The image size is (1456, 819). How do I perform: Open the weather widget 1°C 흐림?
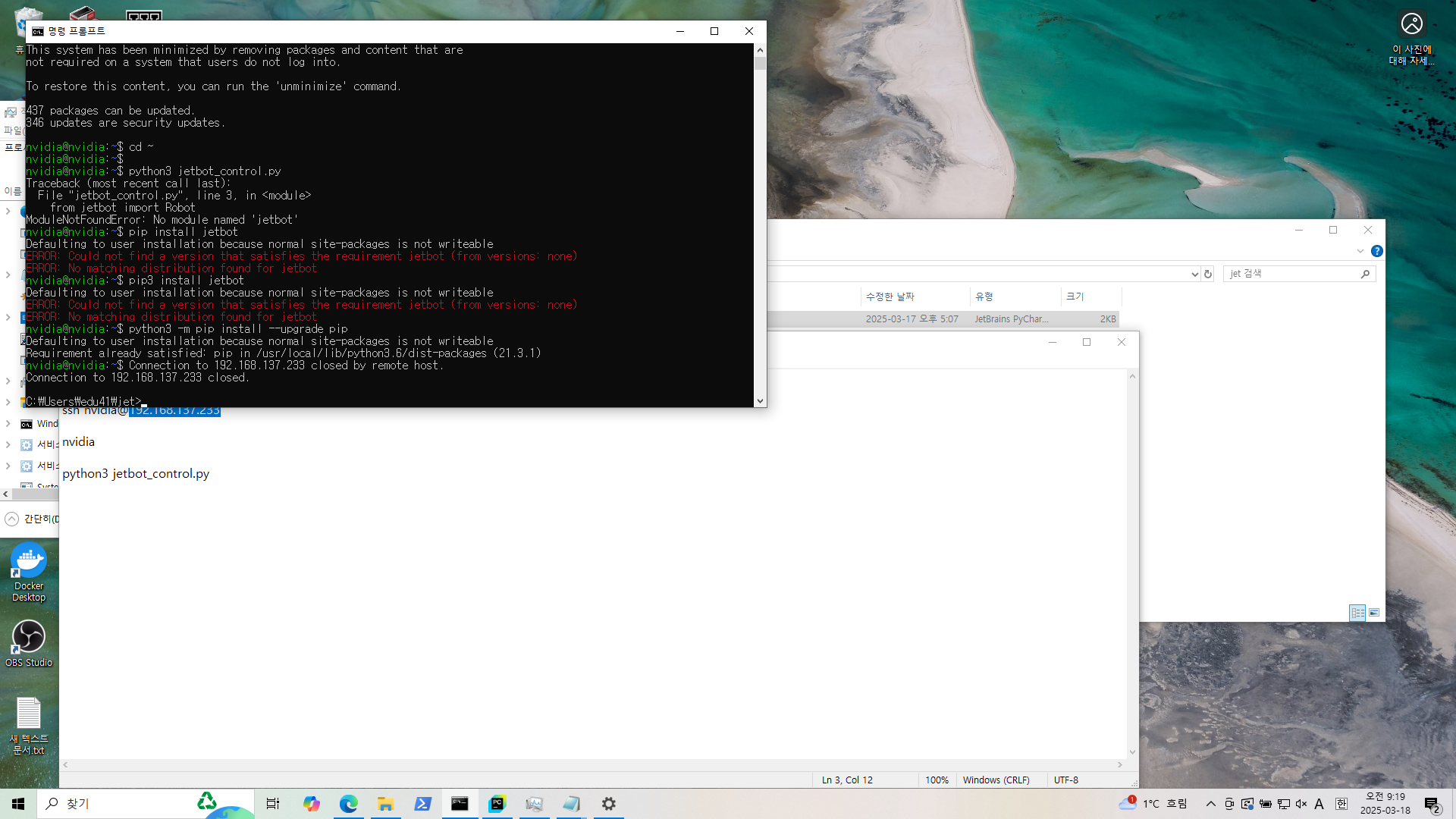click(1153, 804)
